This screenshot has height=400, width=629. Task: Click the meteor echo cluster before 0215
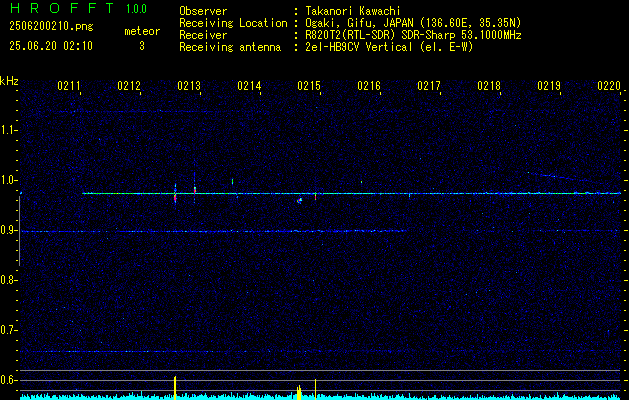click(x=300, y=200)
